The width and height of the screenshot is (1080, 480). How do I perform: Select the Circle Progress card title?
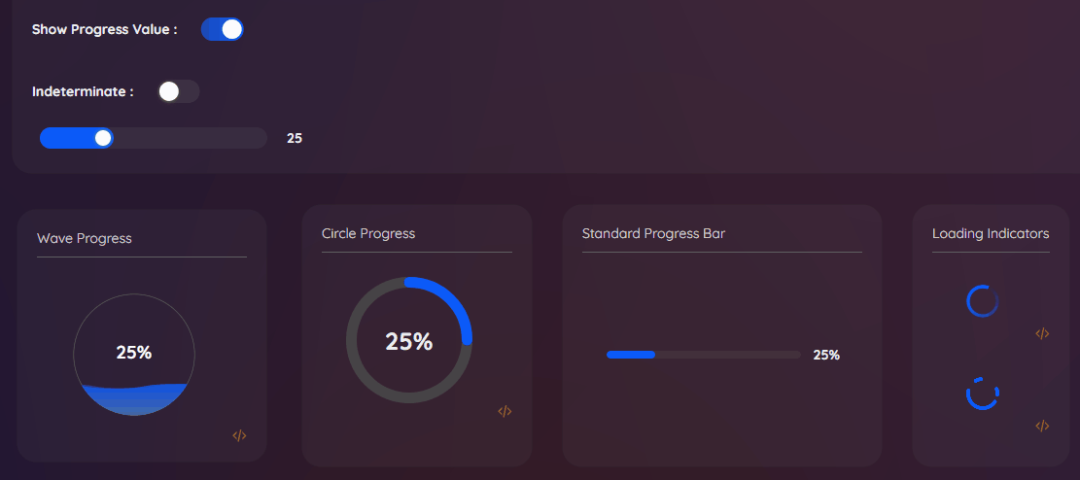(x=368, y=233)
